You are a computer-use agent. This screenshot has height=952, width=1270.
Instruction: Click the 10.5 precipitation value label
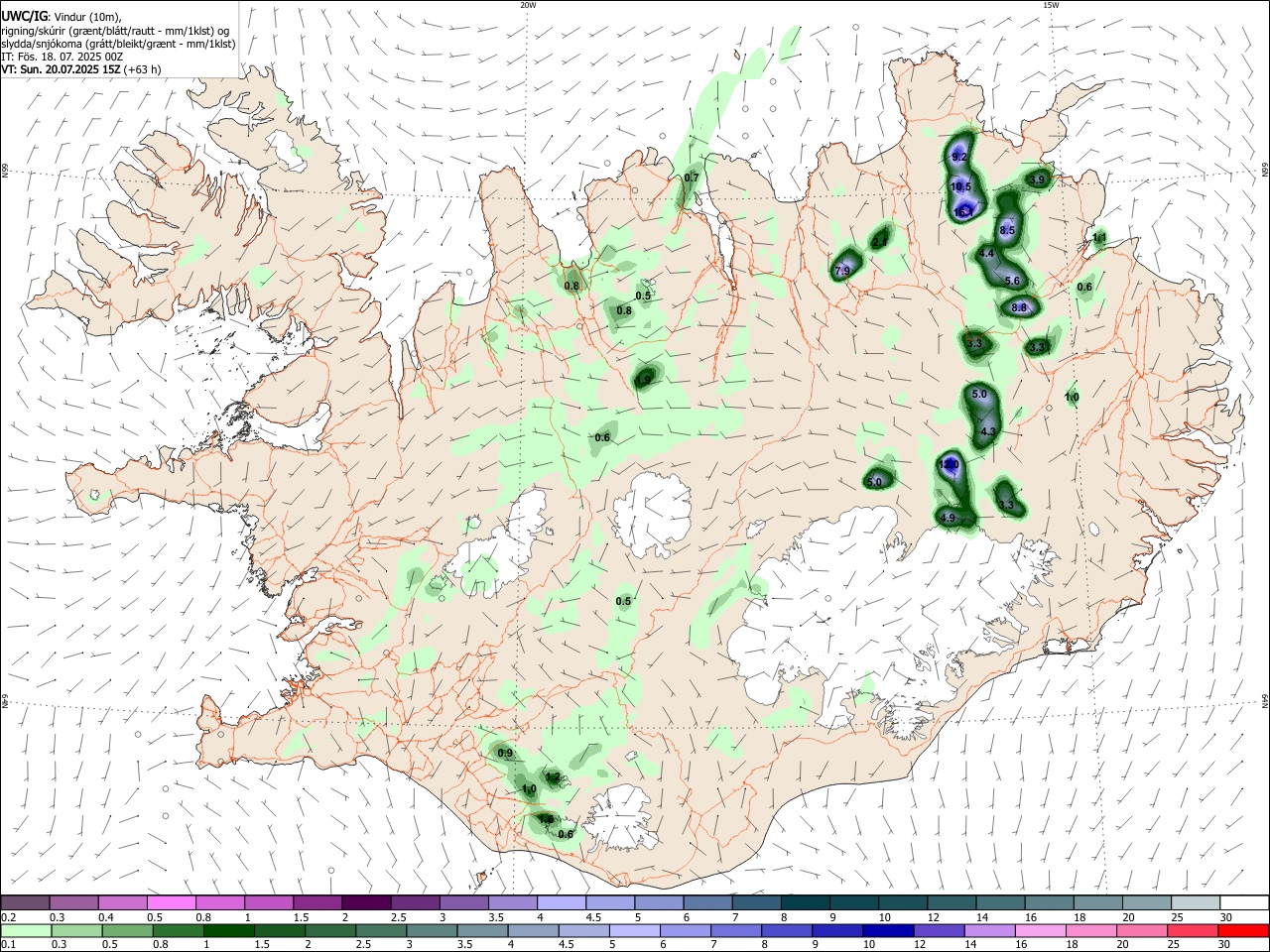[x=960, y=186]
